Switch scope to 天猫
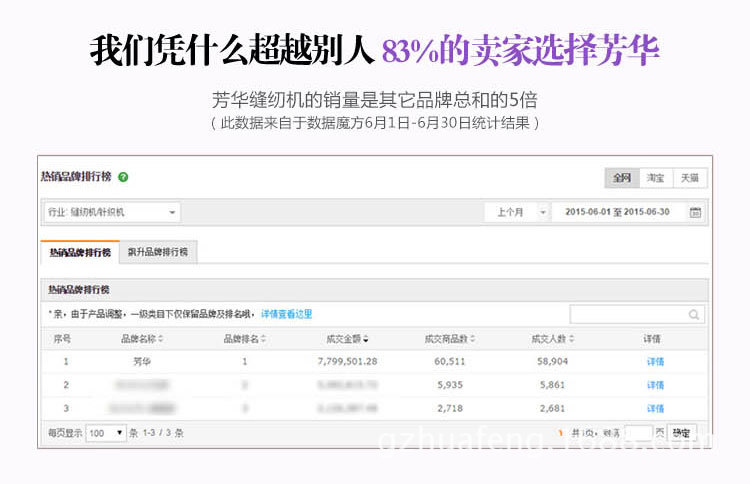Viewport: 750px width, 484px height. (x=690, y=178)
